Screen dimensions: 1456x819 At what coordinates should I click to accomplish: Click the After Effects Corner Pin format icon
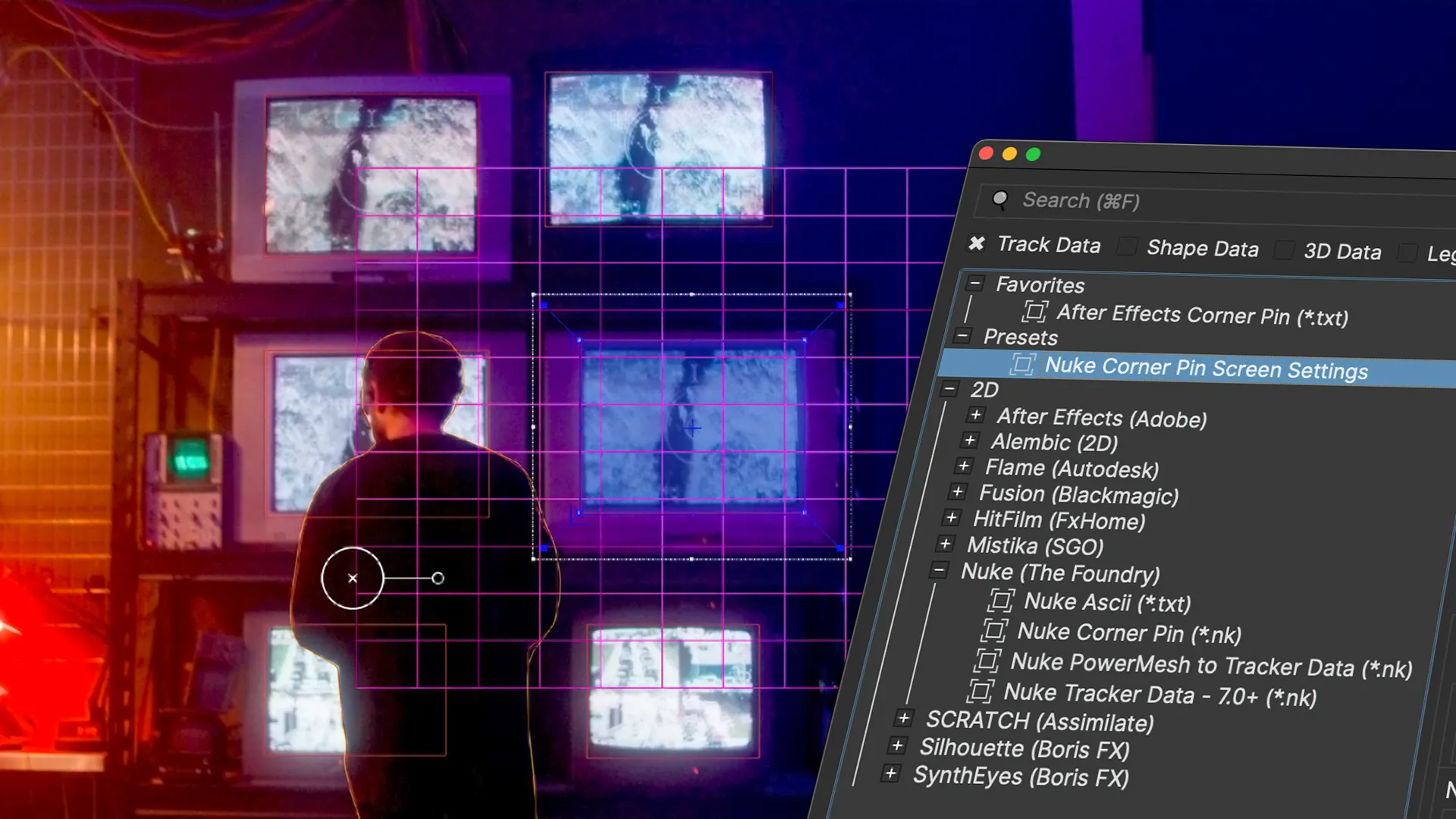(1034, 312)
